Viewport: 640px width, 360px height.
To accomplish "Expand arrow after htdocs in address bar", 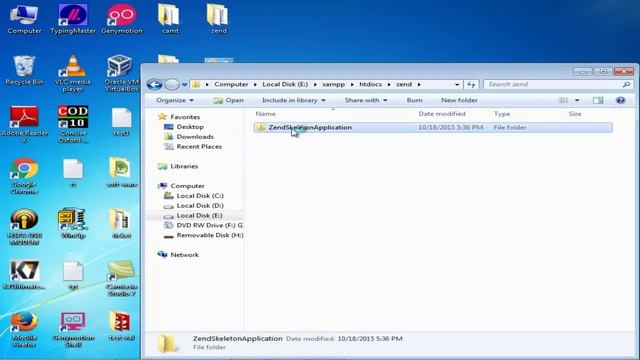I will click(x=389, y=84).
